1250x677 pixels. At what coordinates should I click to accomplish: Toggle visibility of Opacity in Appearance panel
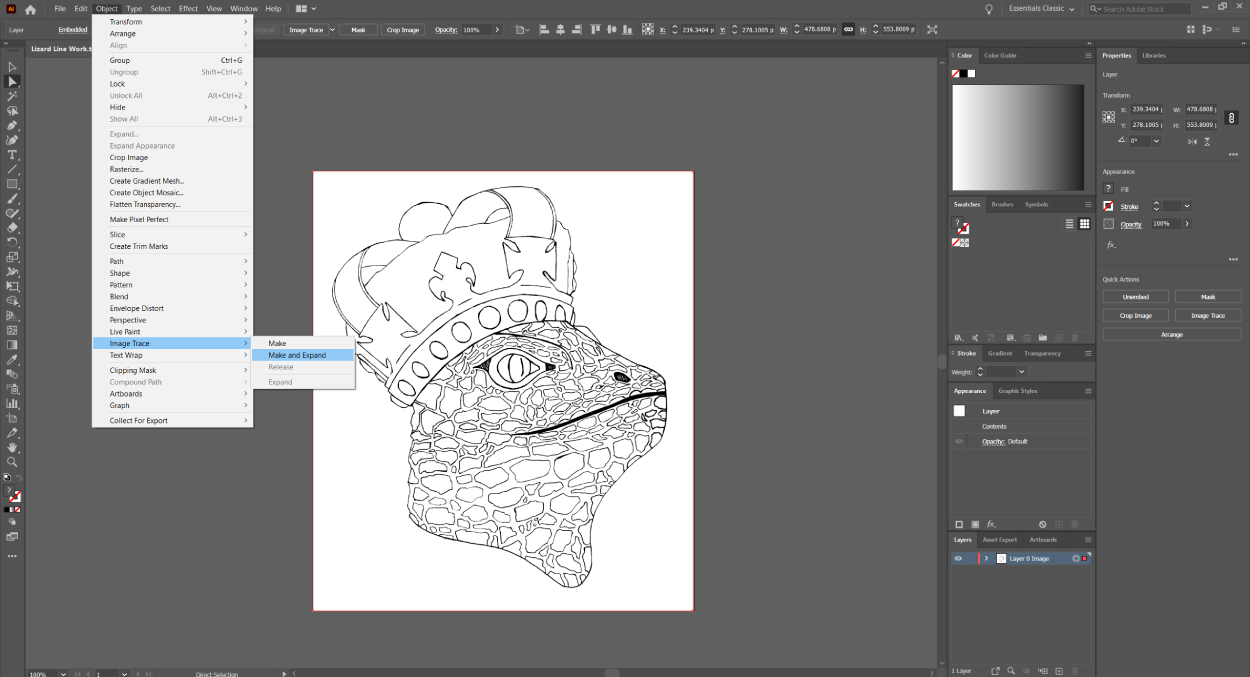[959, 441]
